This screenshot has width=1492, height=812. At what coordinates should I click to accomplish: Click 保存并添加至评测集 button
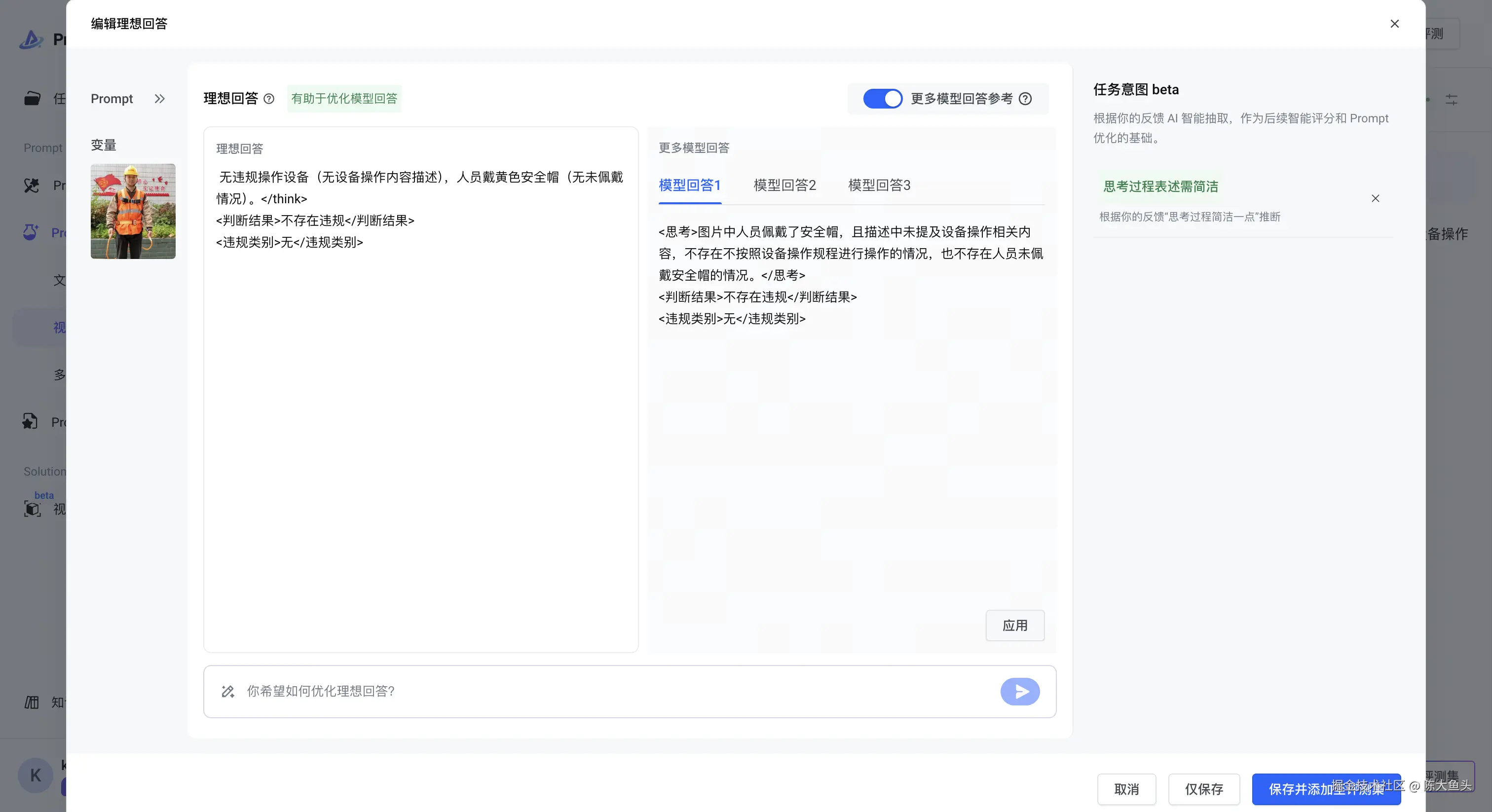pyautogui.click(x=1326, y=789)
